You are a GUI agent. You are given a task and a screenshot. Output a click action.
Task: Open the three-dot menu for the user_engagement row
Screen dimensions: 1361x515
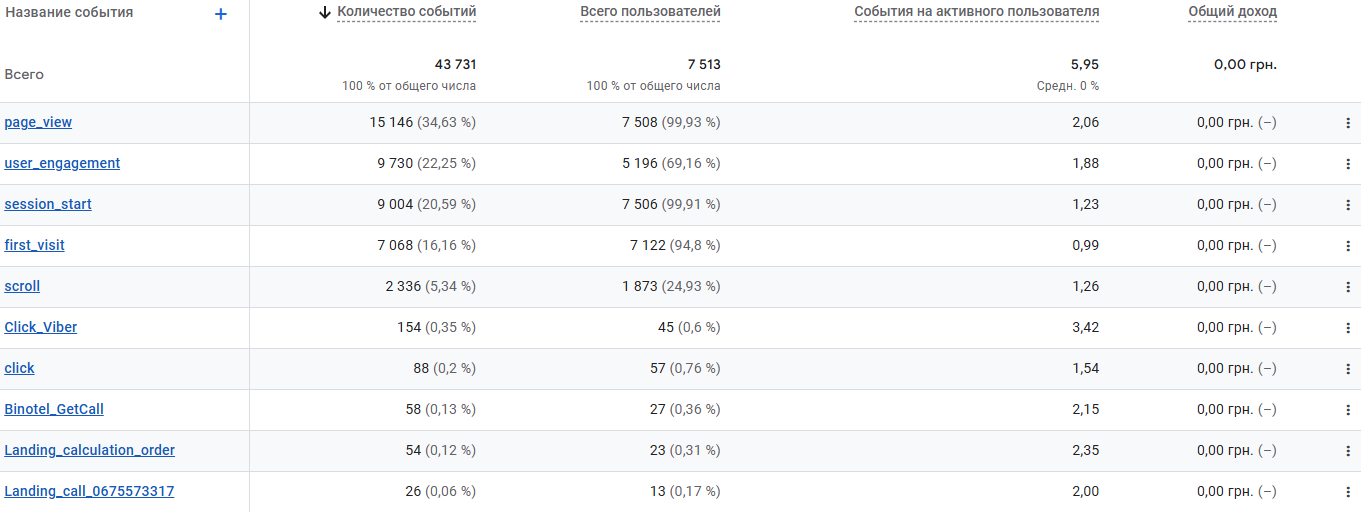[x=1348, y=164]
